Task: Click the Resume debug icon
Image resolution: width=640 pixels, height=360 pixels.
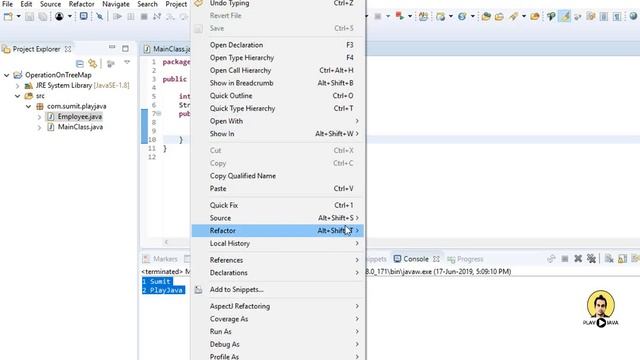Action: tap(117, 17)
